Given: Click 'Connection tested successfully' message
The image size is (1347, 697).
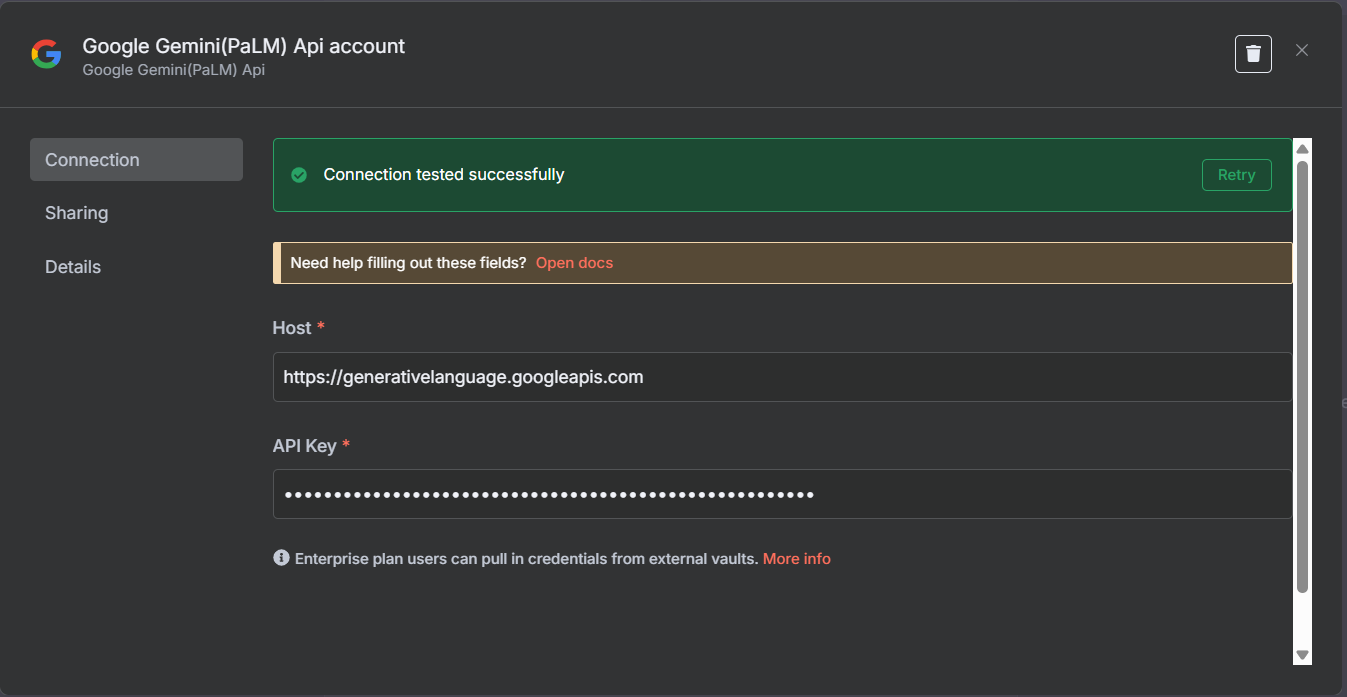Looking at the screenshot, I should [444, 175].
